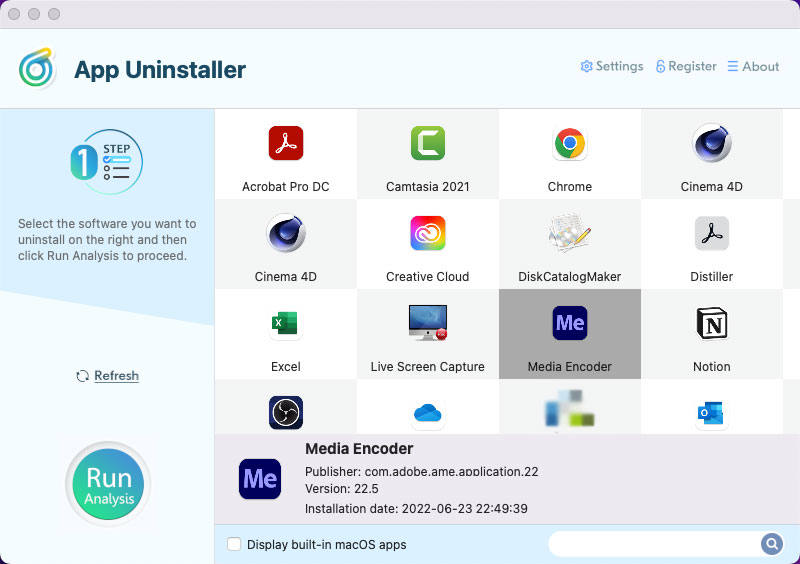Select the Media Encoder icon in grid
This screenshot has height=564, width=800.
pos(569,323)
